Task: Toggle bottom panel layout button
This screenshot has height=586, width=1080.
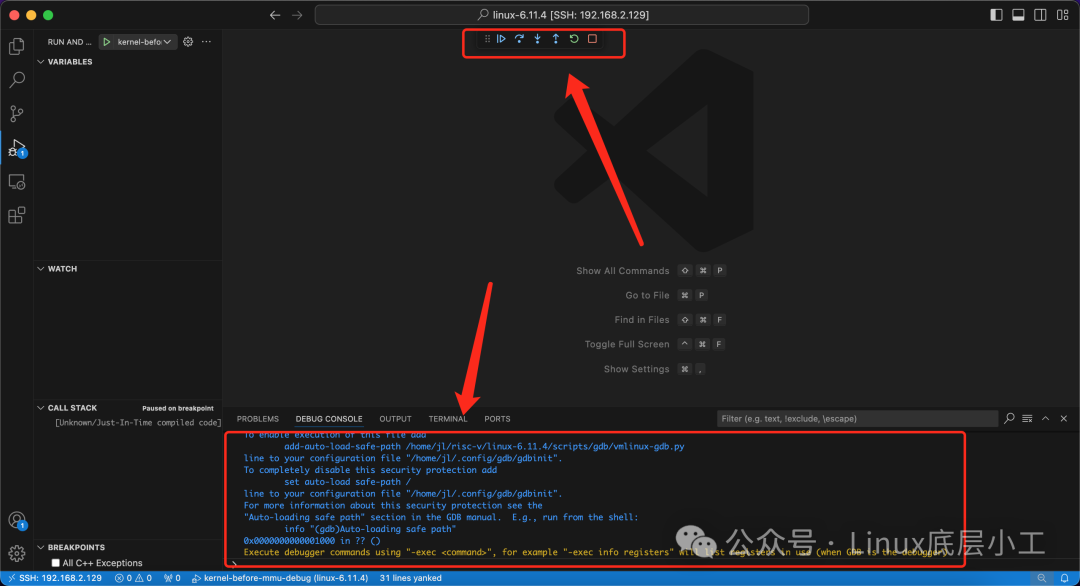Action: [x=1018, y=15]
